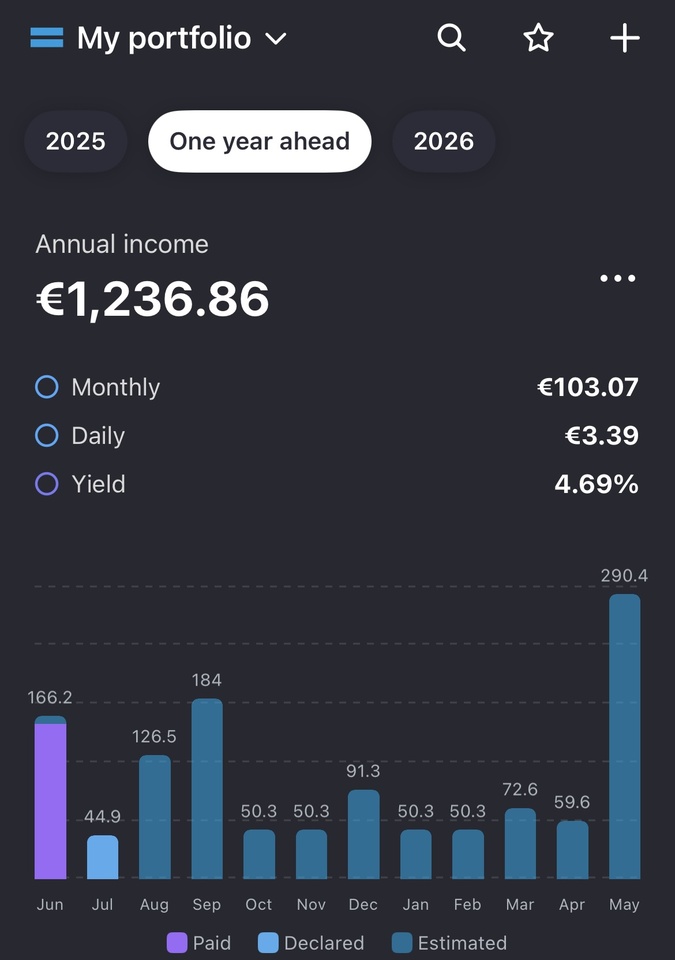Image resolution: width=675 pixels, height=960 pixels.
Task: Select the One year ahead tab
Action: [x=260, y=141]
